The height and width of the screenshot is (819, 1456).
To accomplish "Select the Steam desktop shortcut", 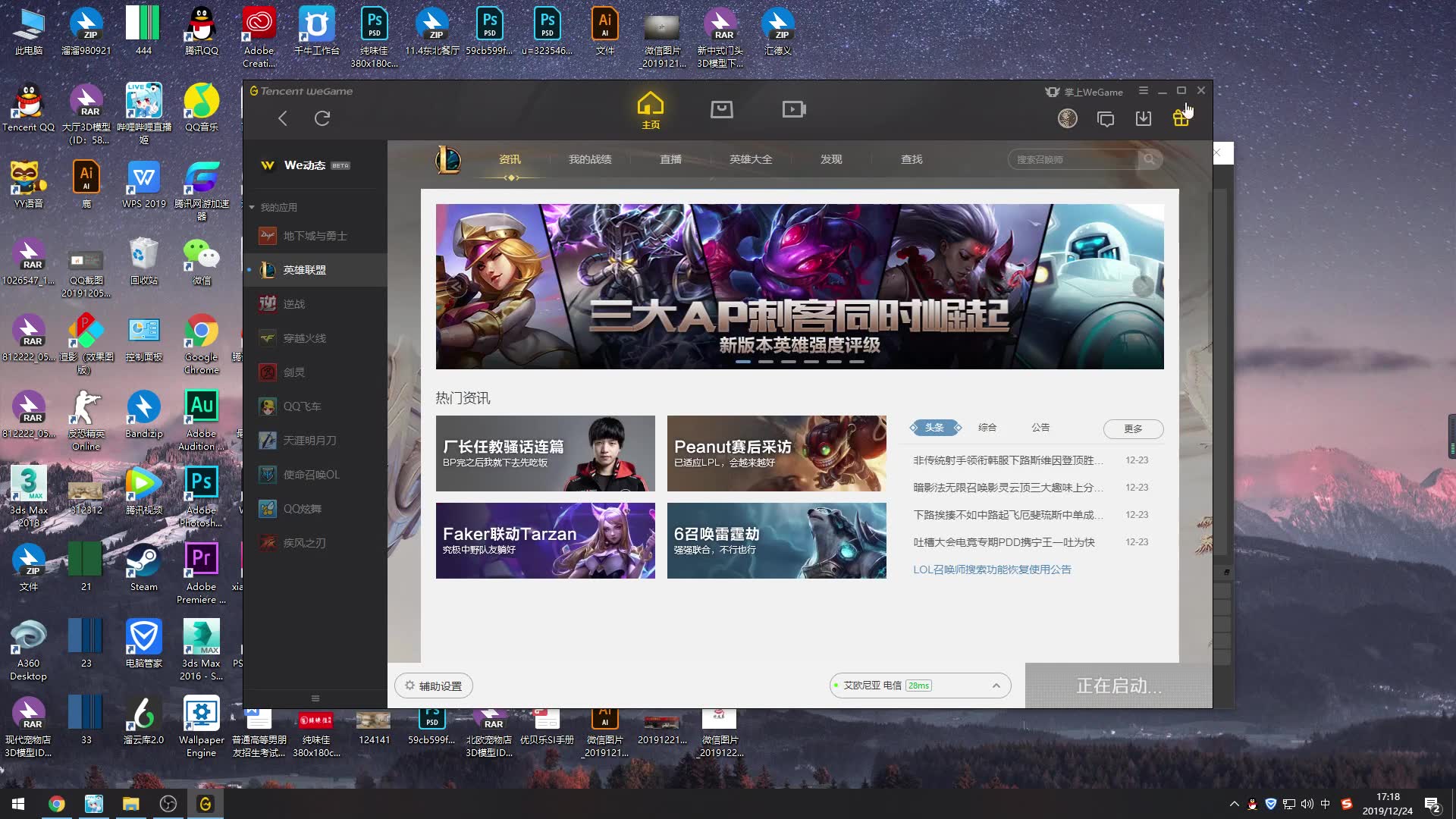I will pyautogui.click(x=143, y=567).
